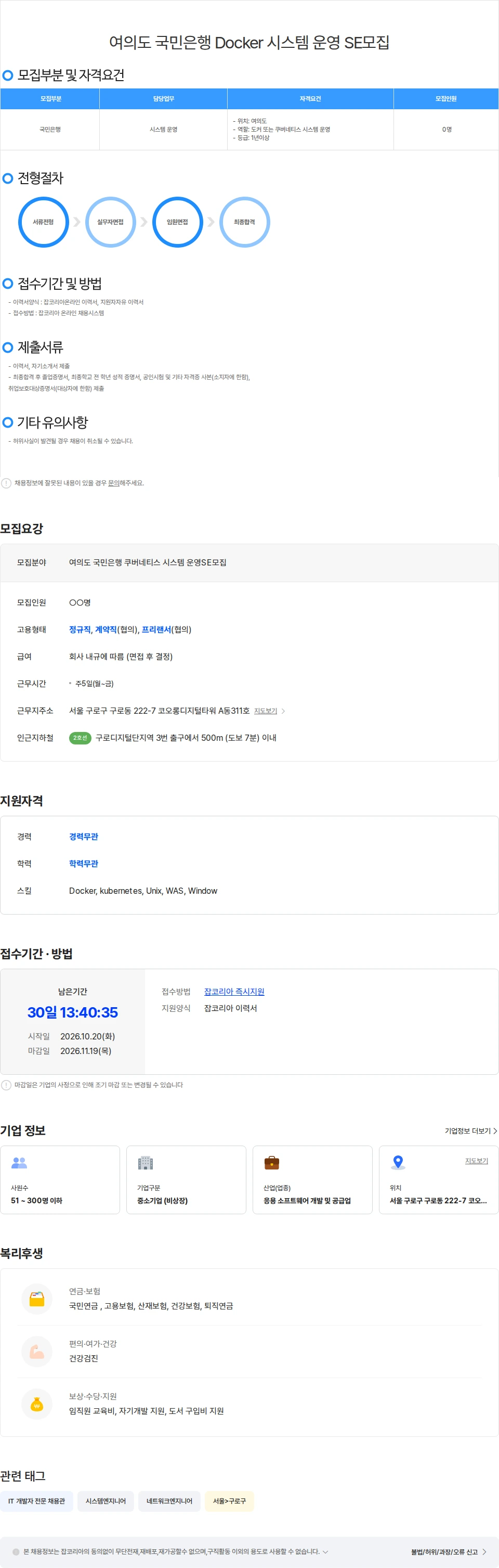
Task: Click the 보상·수당·지원 money bag icon
Action: point(37,1404)
